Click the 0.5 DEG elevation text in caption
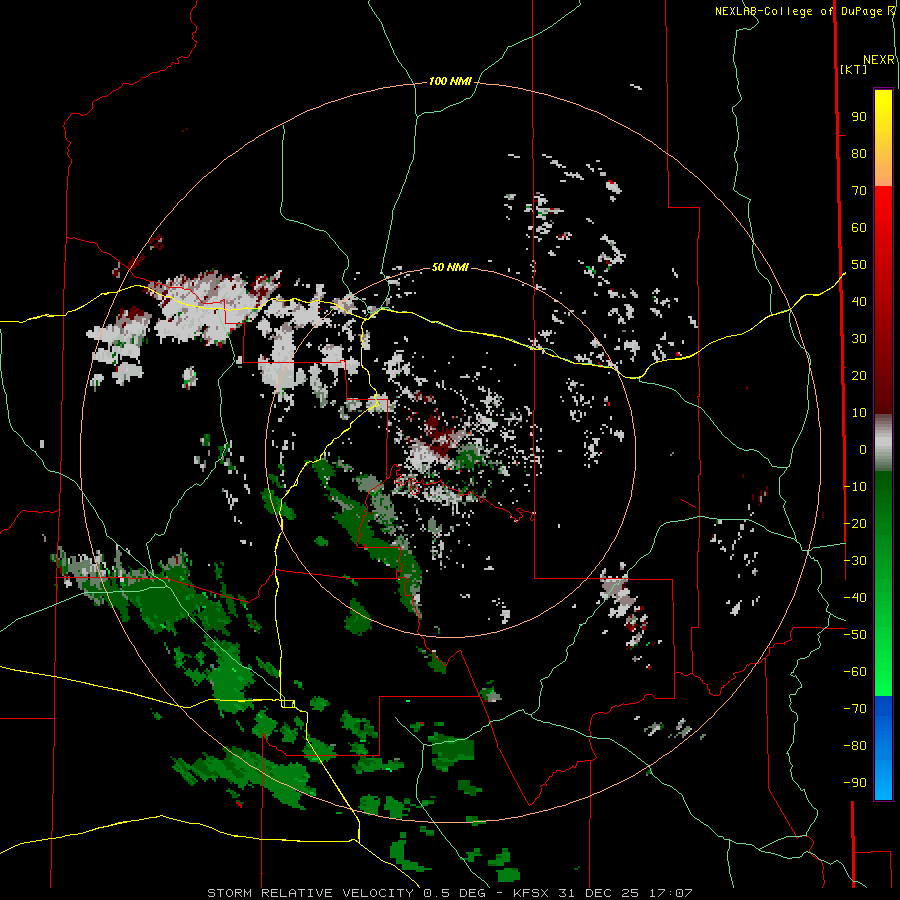900x900 pixels. (455, 893)
